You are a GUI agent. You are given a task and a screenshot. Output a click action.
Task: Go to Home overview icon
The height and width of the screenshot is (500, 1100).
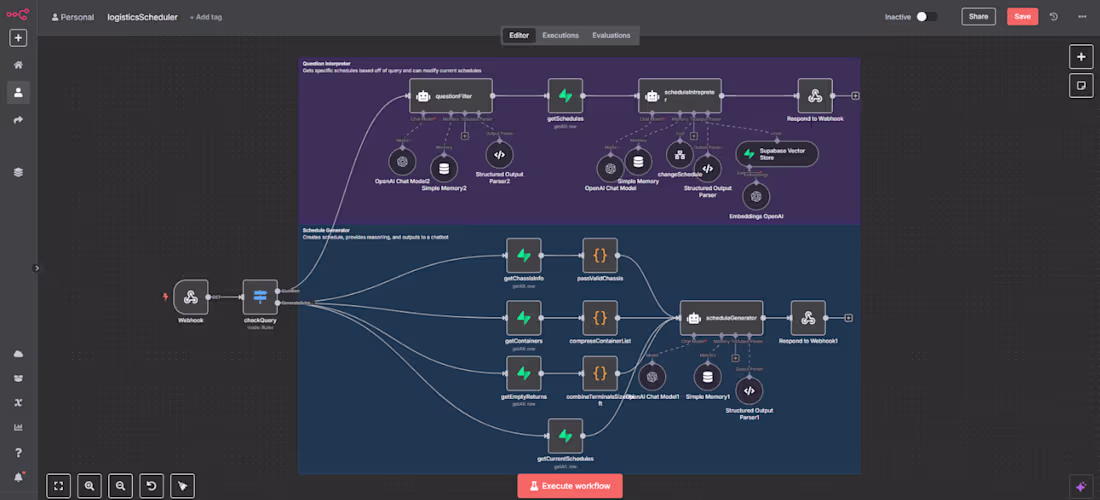[x=18, y=65]
